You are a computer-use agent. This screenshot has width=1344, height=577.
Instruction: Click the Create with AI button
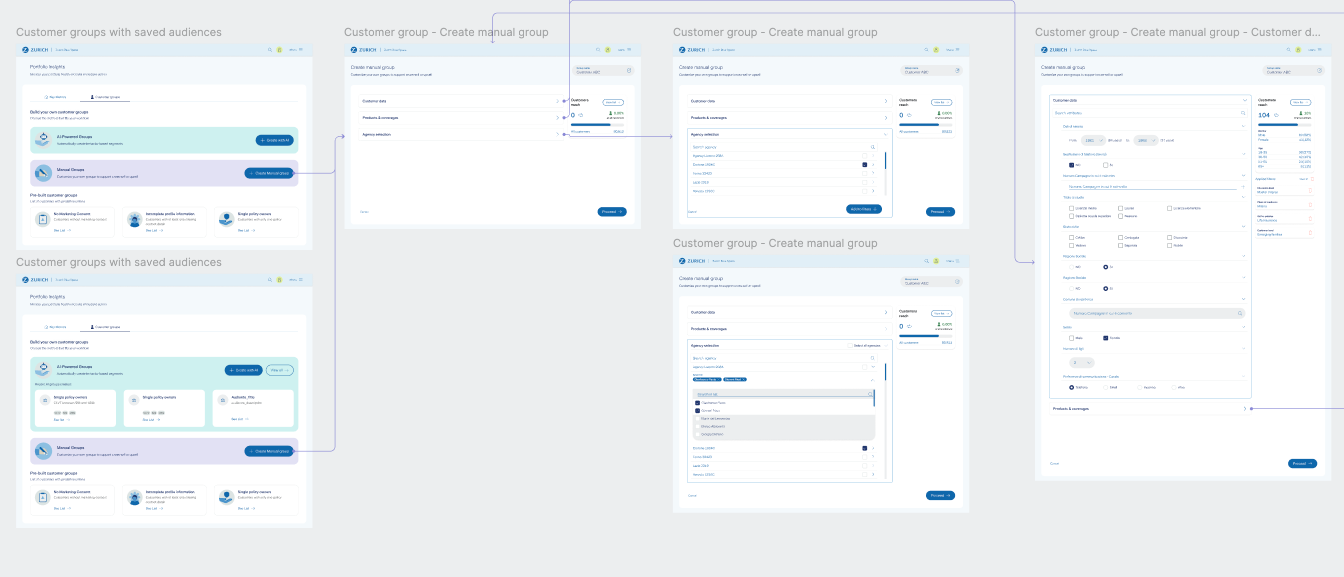(273, 140)
